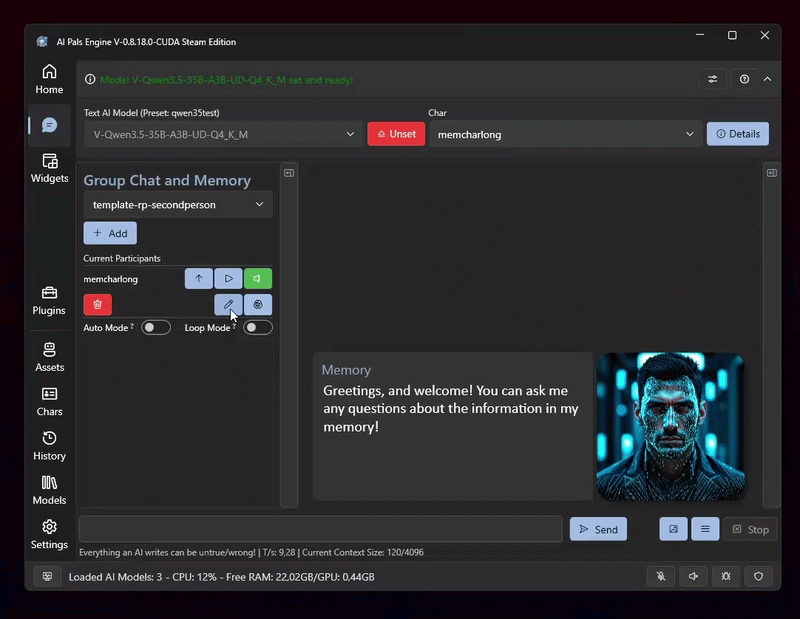Image resolution: width=800 pixels, height=619 pixels.
Task: Click the chat message input field
Action: coord(320,529)
